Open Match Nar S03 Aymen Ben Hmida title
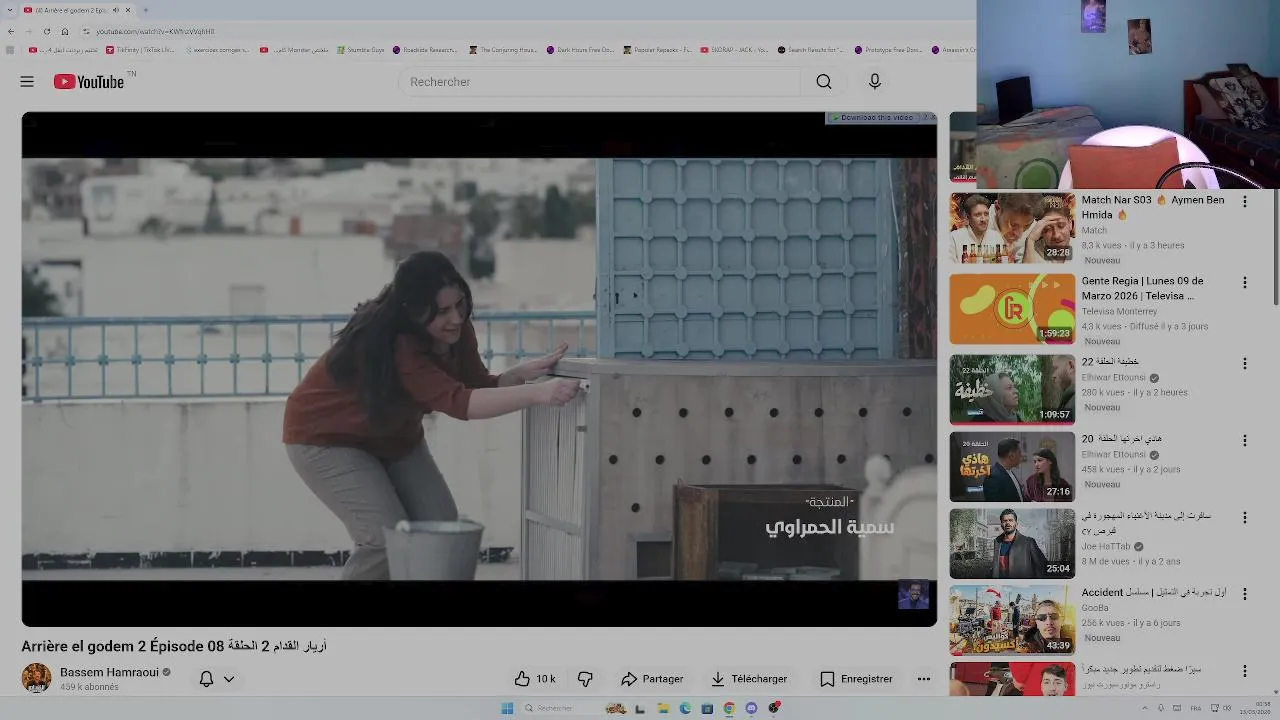This screenshot has width=1280, height=720. [1152, 207]
